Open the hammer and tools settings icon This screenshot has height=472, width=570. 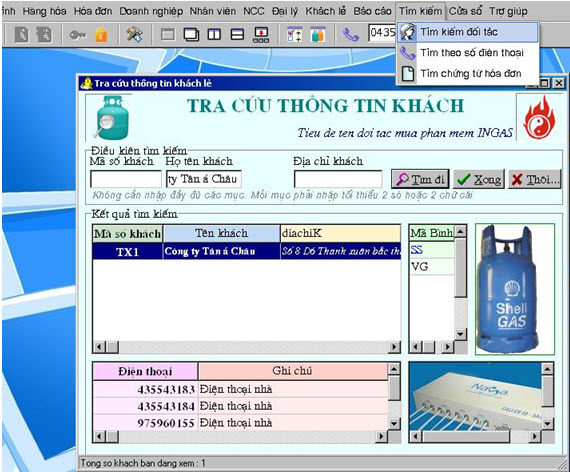tap(134, 35)
